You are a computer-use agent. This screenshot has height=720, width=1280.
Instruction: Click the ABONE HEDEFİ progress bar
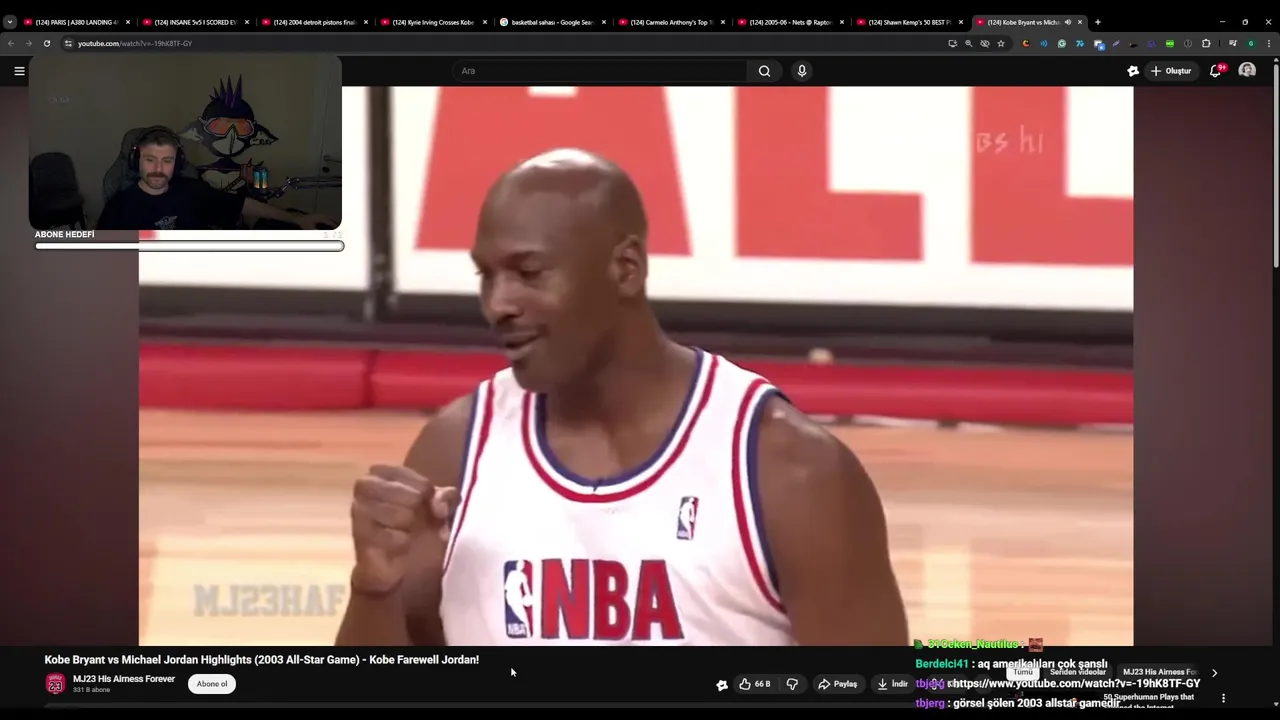189,246
